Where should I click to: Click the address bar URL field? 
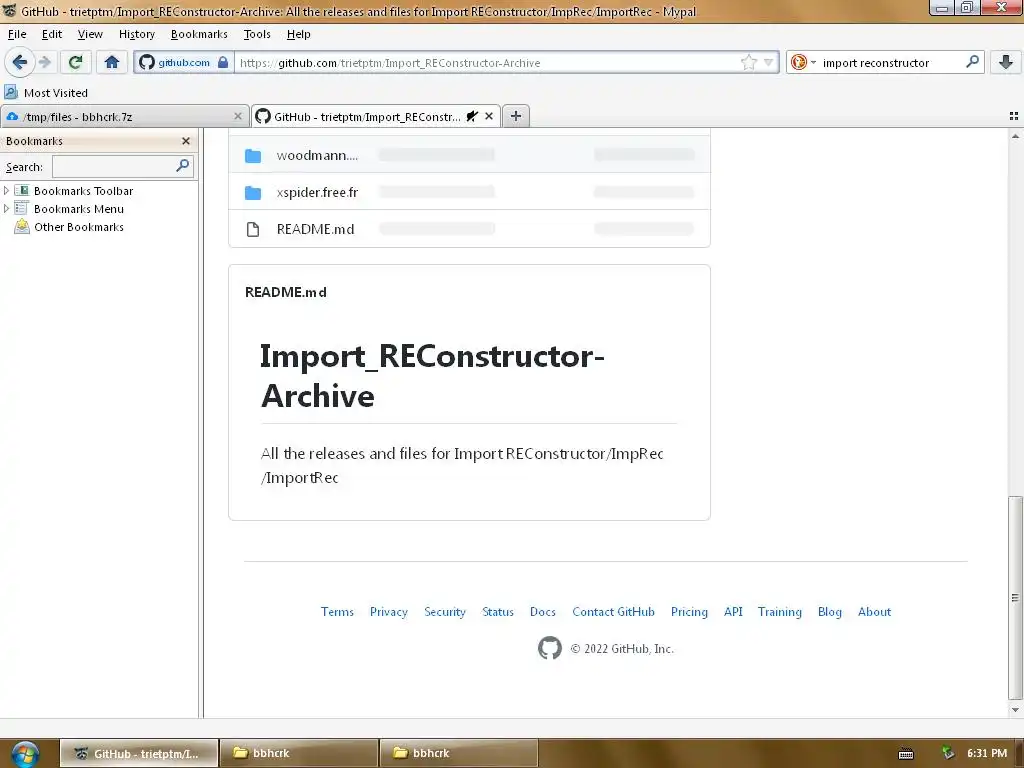(x=487, y=63)
